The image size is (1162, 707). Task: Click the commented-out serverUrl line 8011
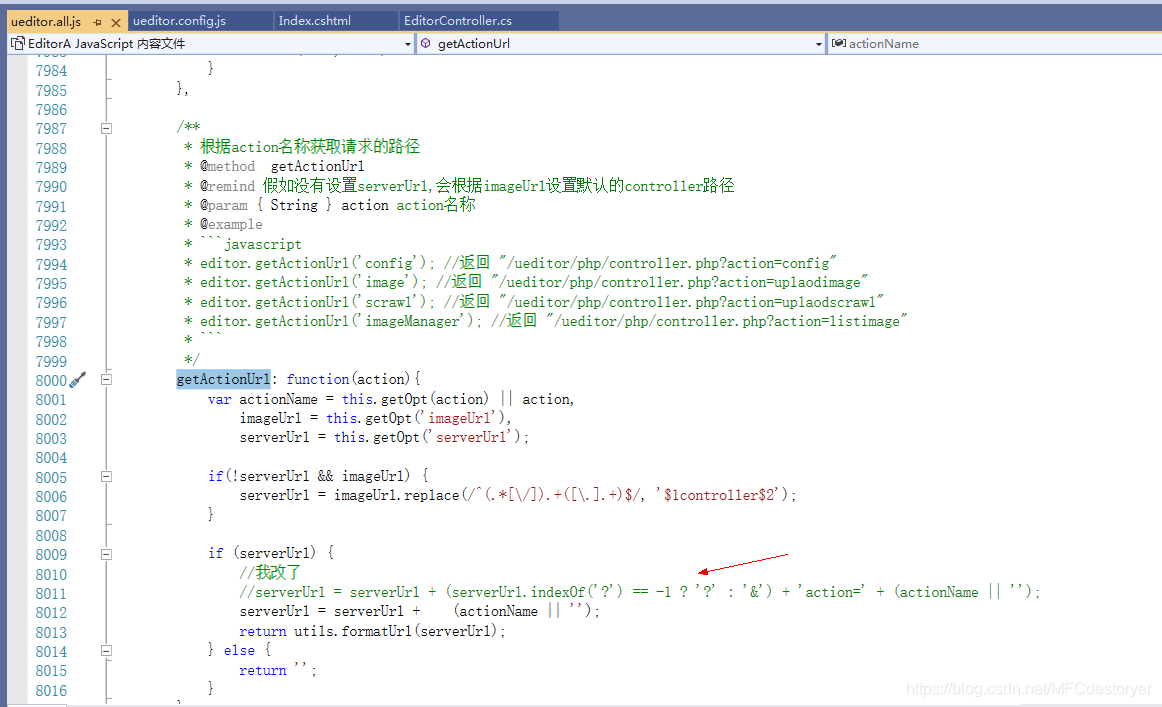coord(640,591)
